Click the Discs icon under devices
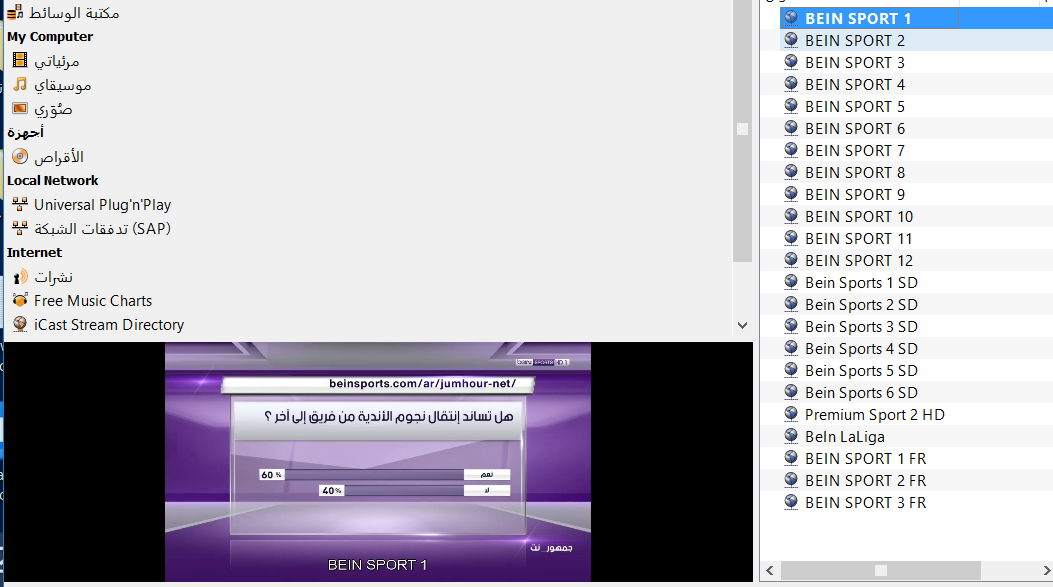Screen dimensions: 1053x587 click(20, 157)
